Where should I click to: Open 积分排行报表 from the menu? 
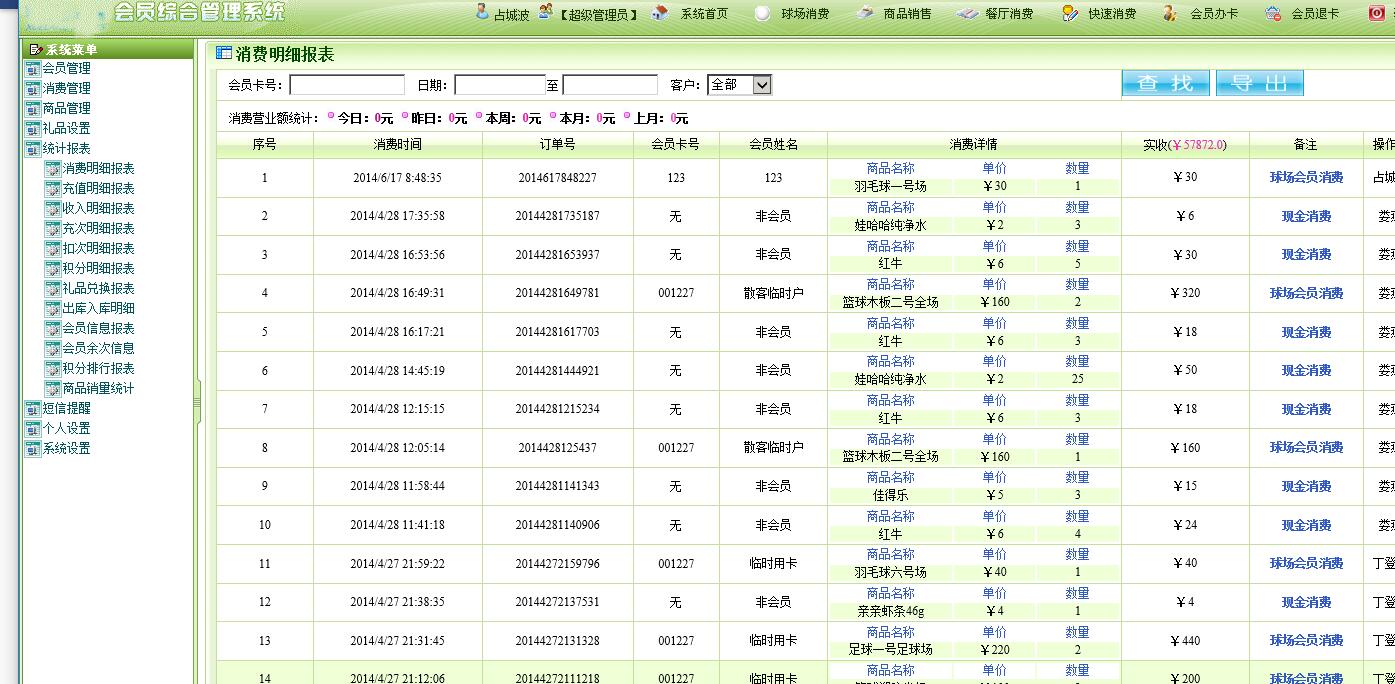pos(98,368)
